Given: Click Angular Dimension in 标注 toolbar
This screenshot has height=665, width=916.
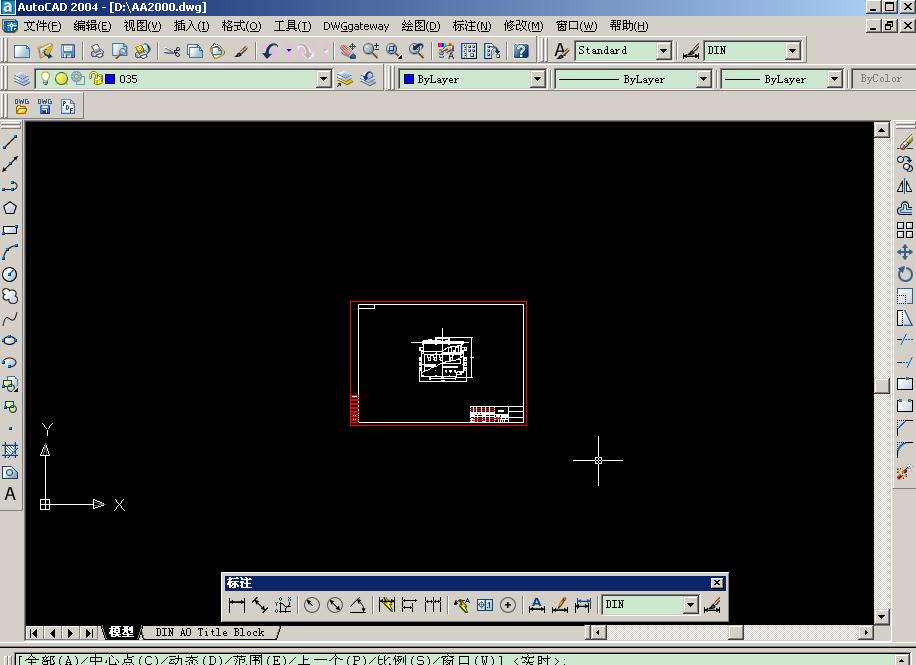Looking at the screenshot, I should pos(358,605).
